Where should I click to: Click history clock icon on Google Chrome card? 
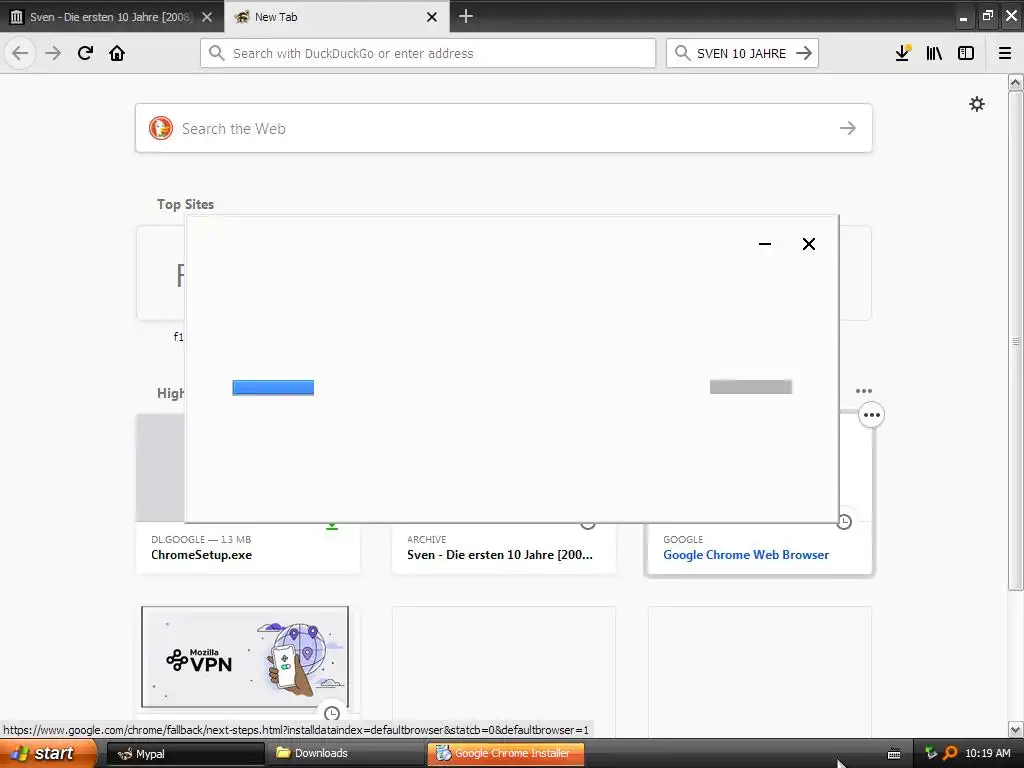844,521
